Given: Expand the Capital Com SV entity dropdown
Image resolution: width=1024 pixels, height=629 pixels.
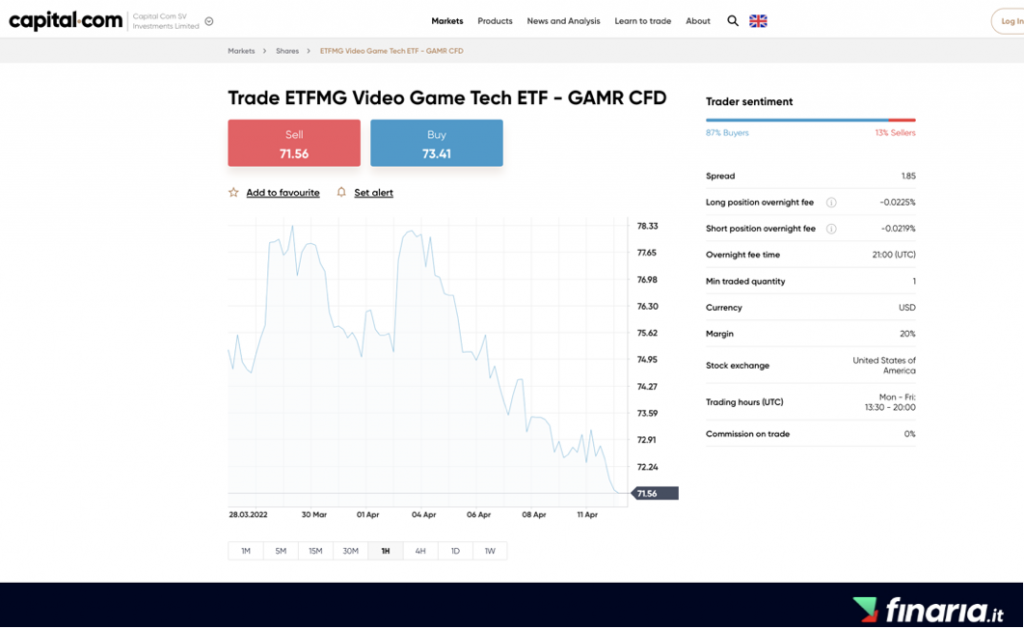Looking at the screenshot, I should pyautogui.click(x=209, y=21).
